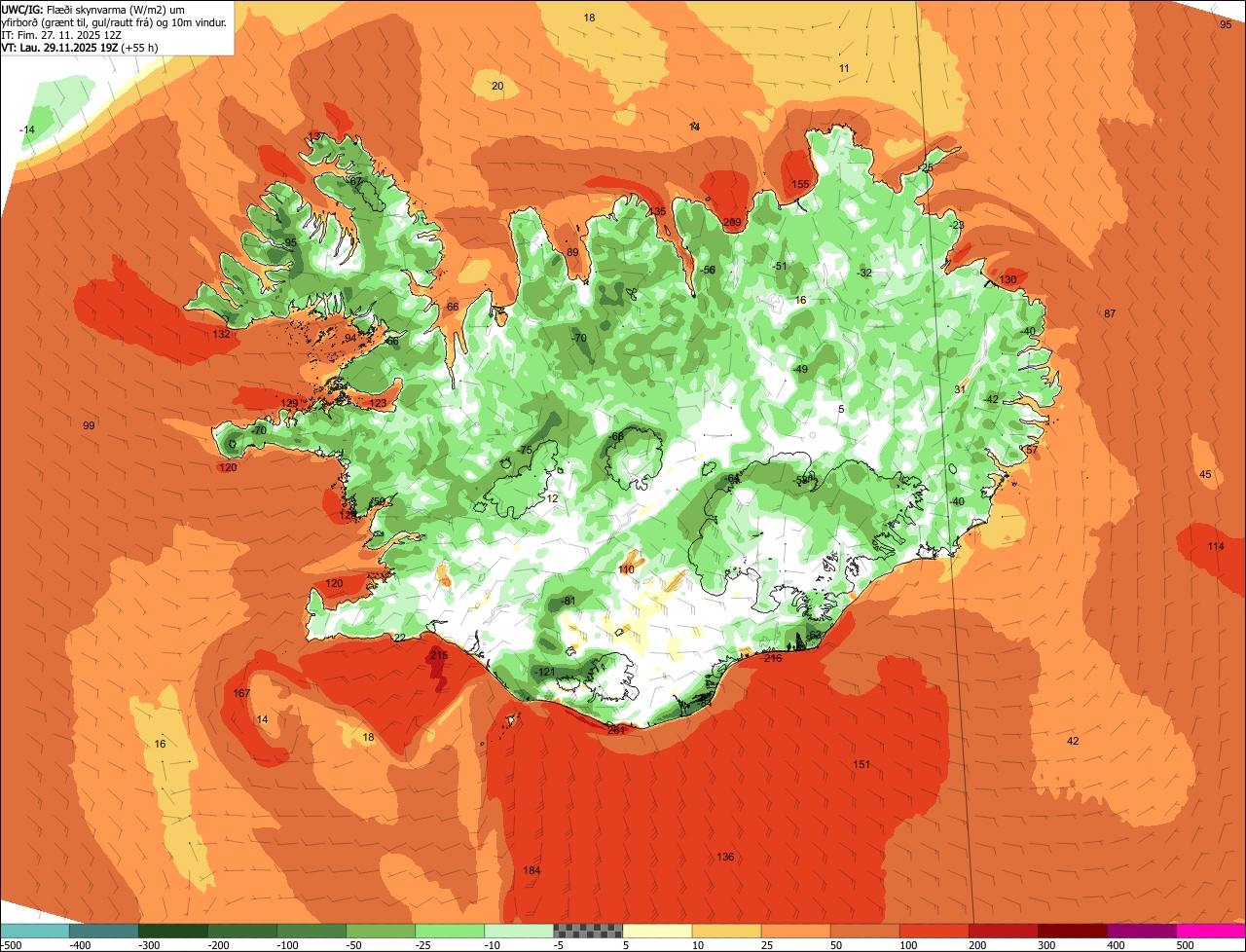Click the map value '20'
Image resolution: width=1246 pixels, height=952 pixels.
497,86
